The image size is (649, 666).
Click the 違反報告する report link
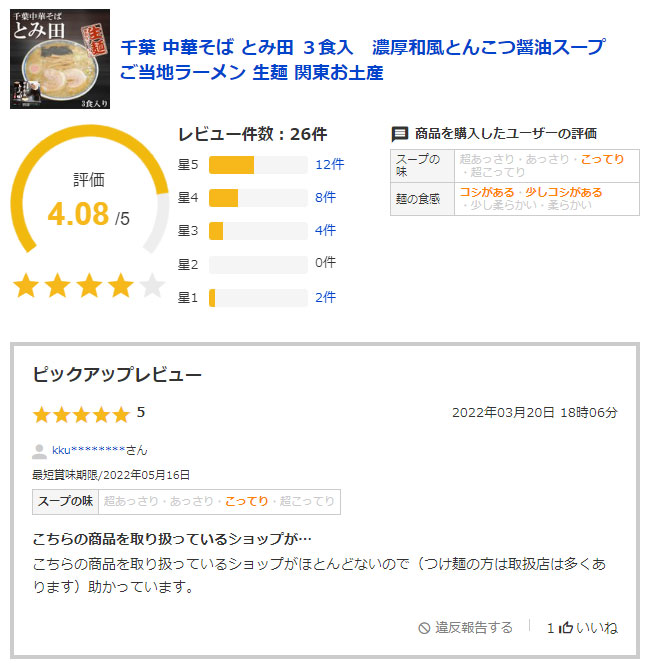pos(474,627)
